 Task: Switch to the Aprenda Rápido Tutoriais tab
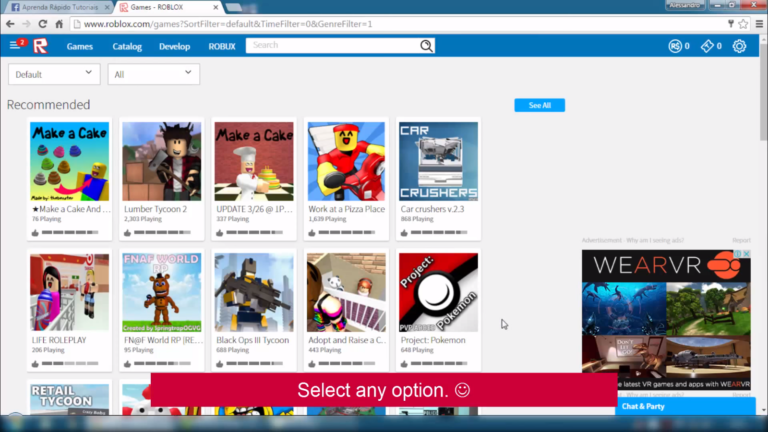click(59, 7)
